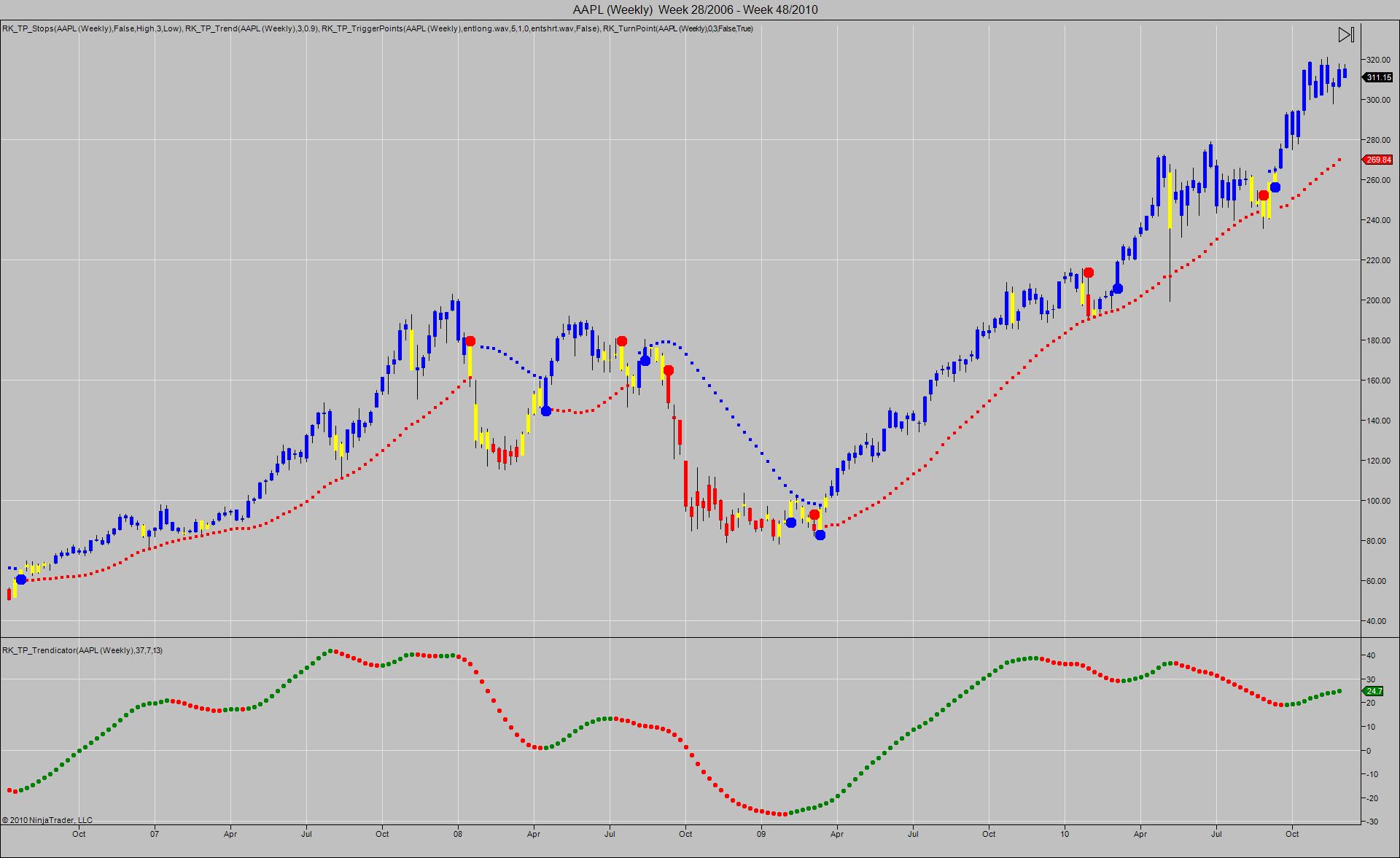Click the 140.00 price axis label
Image resolution: width=1400 pixels, height=858 pixels.
click(1378, 421)
